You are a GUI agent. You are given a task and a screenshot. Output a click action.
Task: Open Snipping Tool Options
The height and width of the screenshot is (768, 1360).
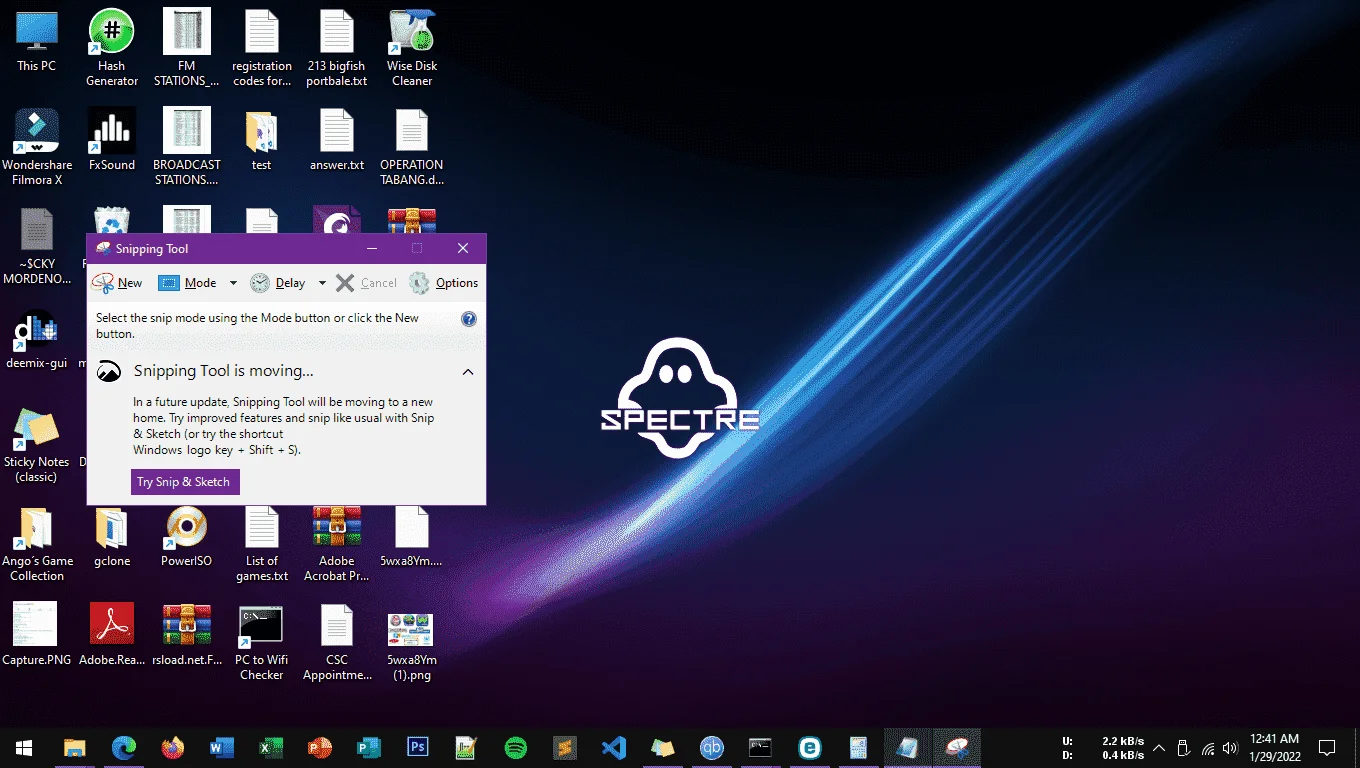(x=444, y=283)
